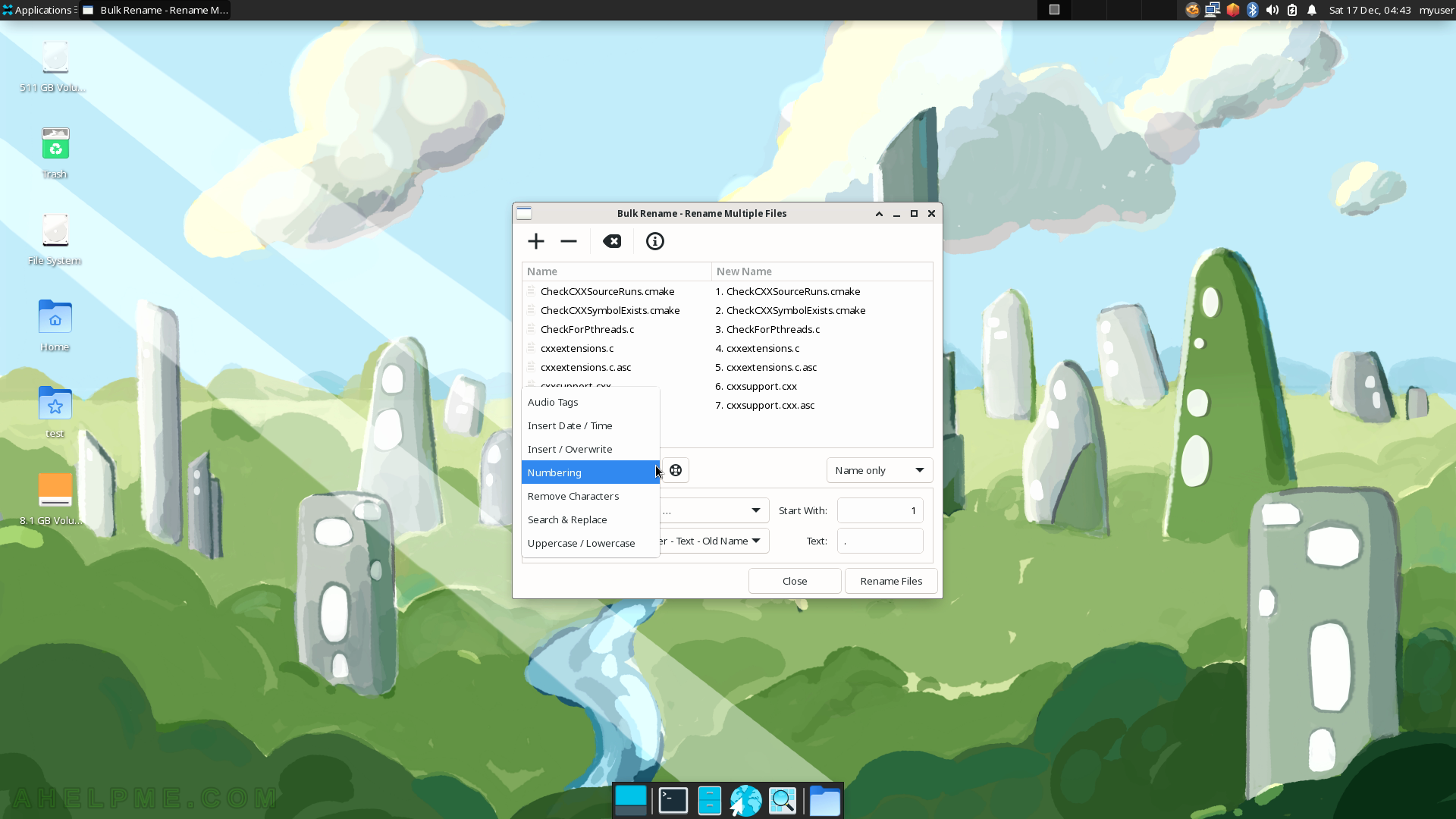This screenshot has height=819, width=1456.
Task: Switch to workspace 1 in pager
Action: (x=1054, y=10)
